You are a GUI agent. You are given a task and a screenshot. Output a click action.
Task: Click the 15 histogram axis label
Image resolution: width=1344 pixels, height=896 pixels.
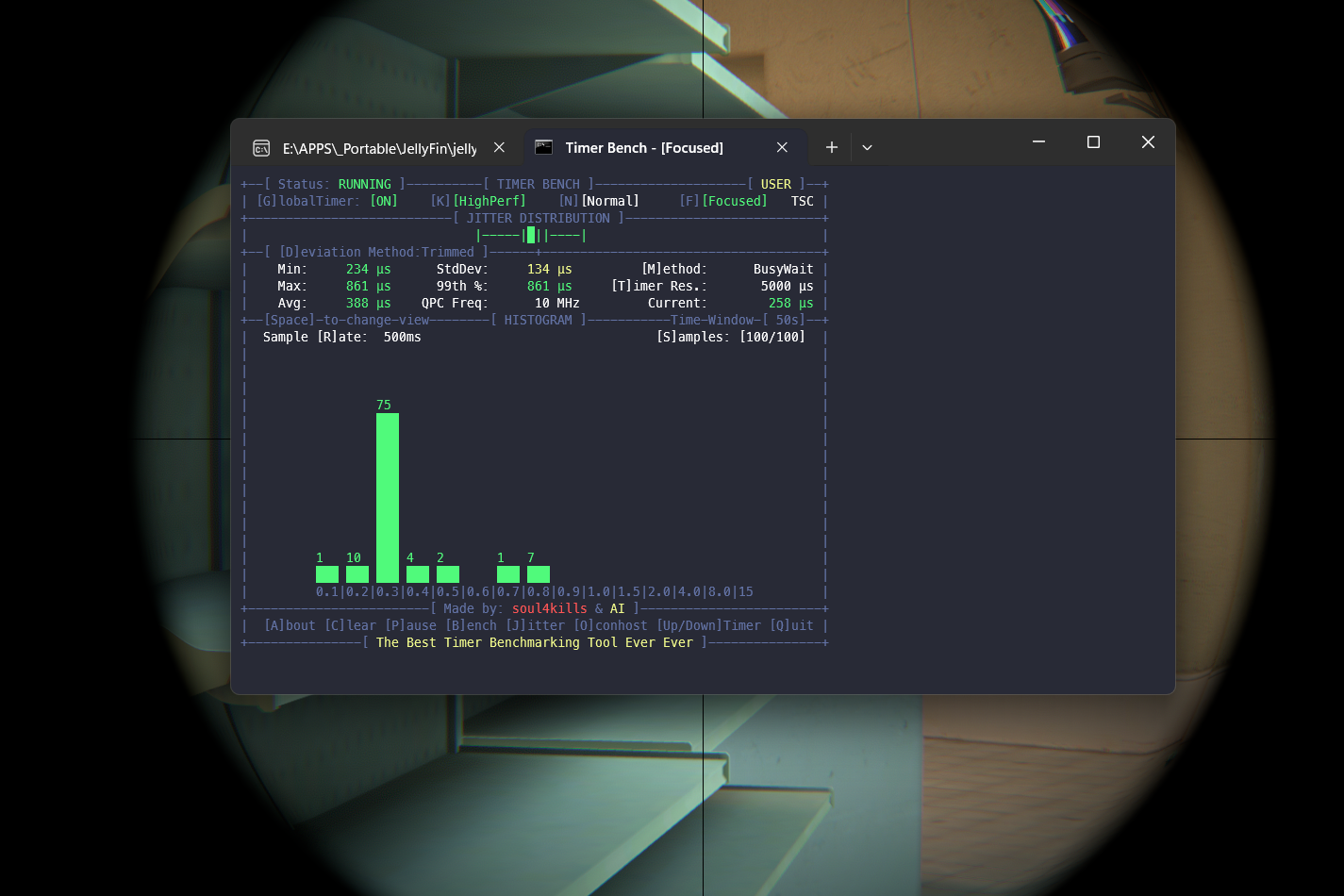pos(746,591)
